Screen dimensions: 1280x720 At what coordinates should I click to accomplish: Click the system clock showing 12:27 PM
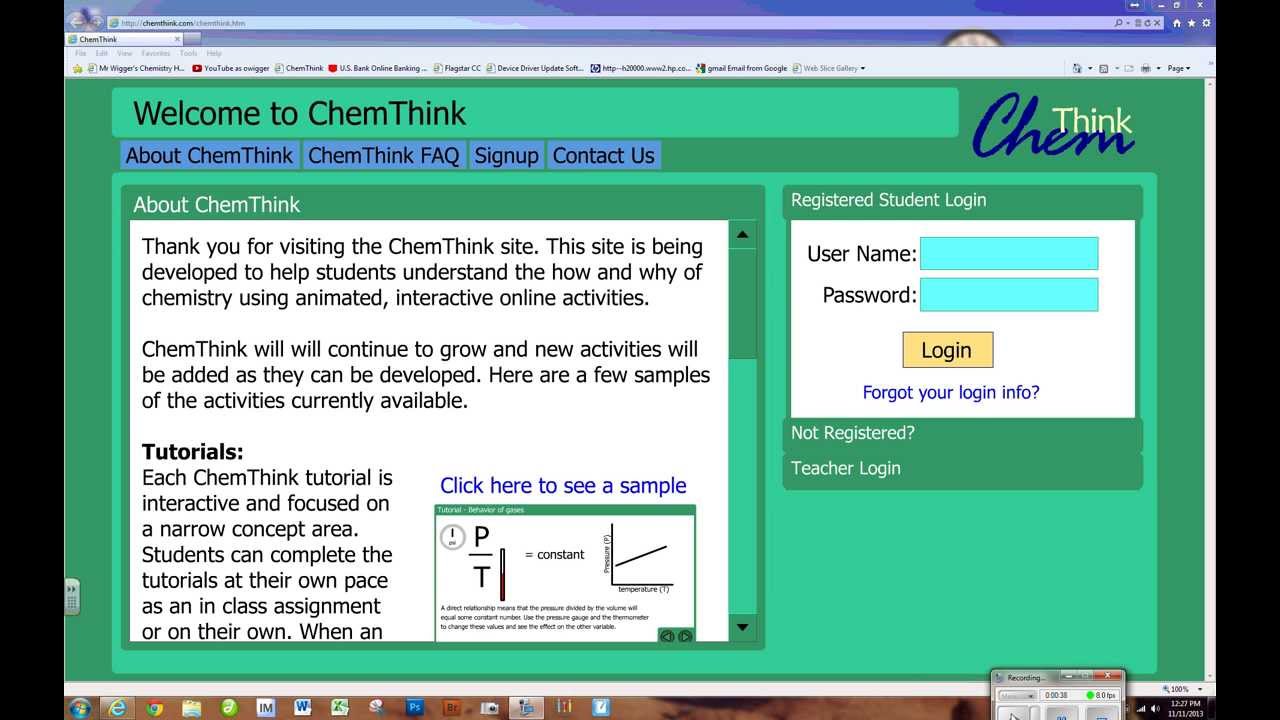[1184, 708]
